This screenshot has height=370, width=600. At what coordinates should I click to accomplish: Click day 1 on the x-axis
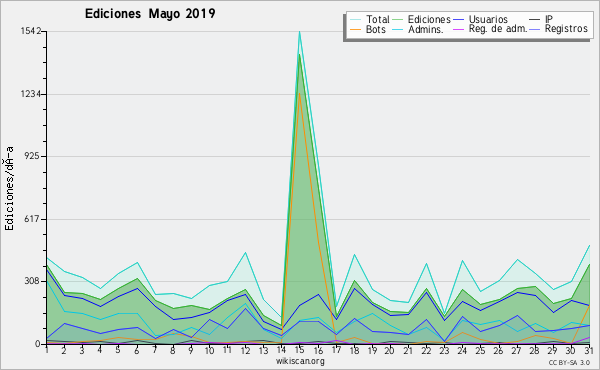(47, 350)
